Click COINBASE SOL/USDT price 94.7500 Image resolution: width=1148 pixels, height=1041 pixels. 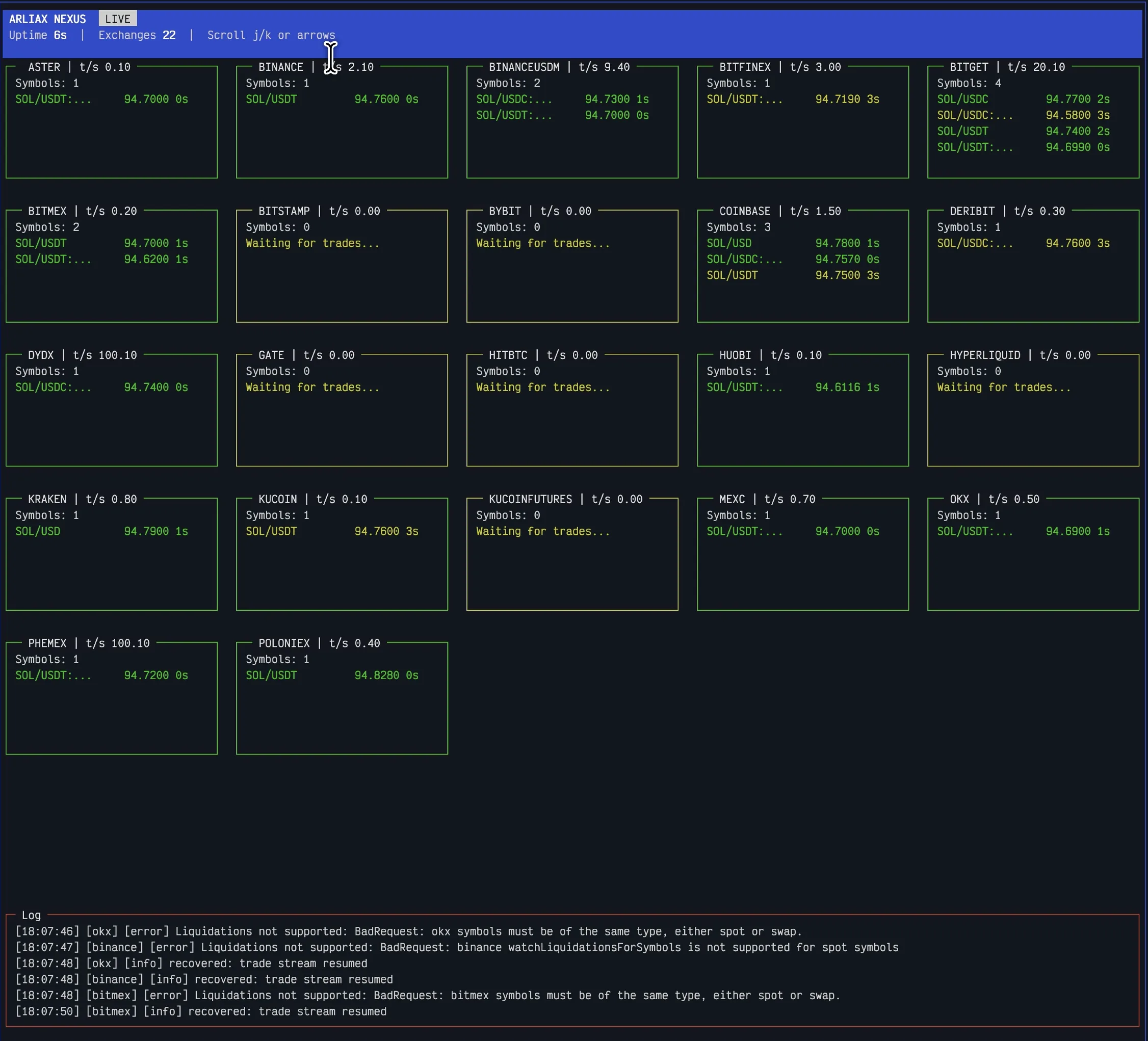838,276
